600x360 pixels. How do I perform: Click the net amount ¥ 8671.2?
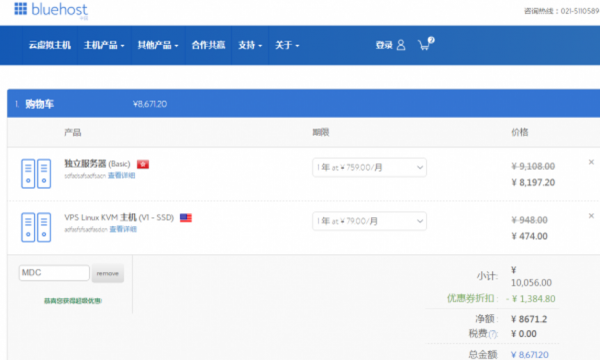click(x=529, y=319)
